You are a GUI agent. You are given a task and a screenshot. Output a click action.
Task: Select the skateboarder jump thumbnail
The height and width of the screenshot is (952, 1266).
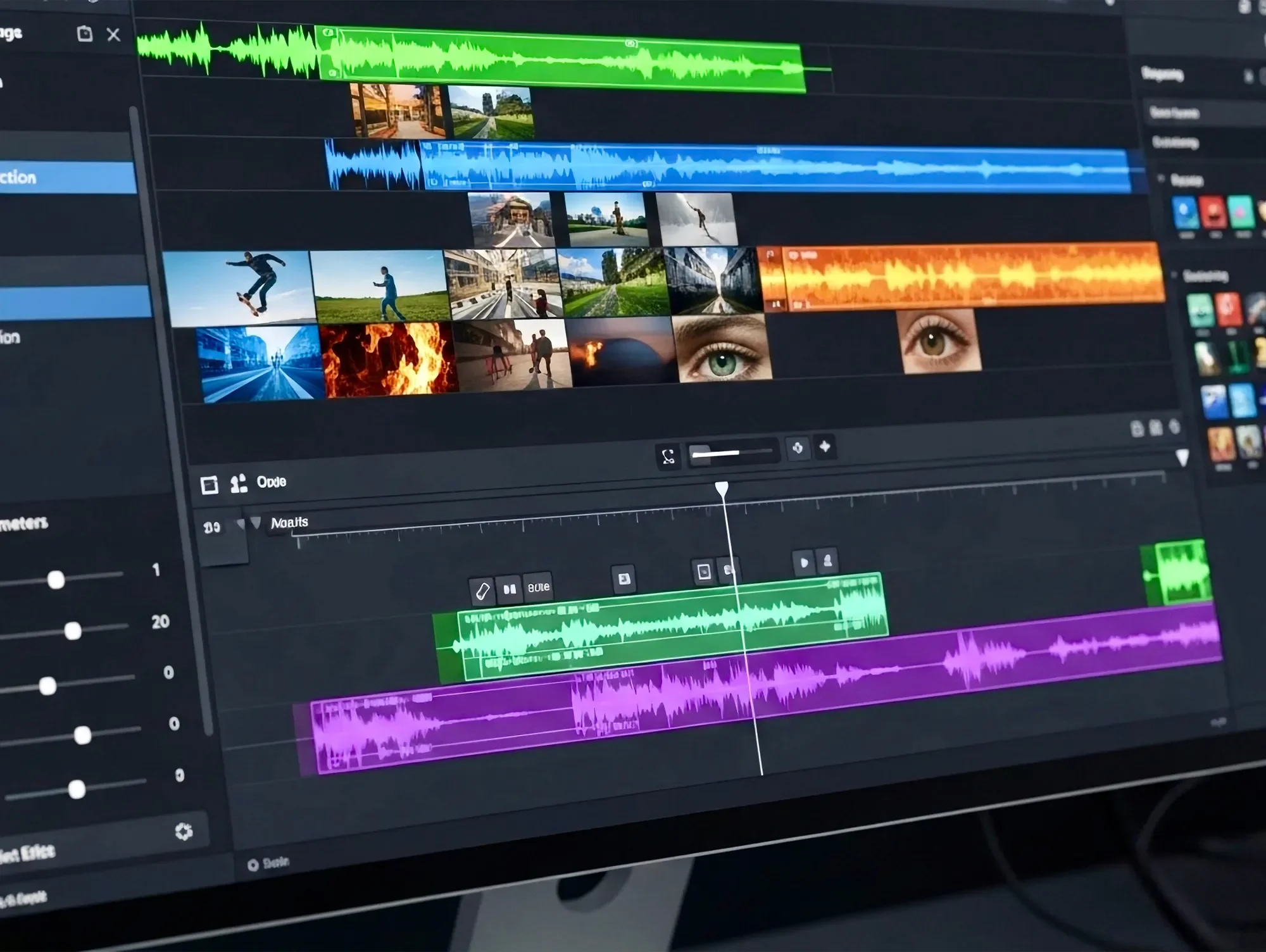point(239,288)
